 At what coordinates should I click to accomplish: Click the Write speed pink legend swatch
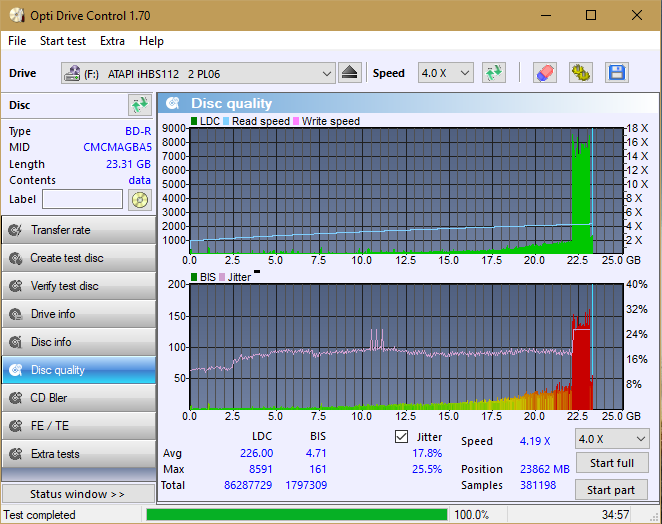pos(296,121)
